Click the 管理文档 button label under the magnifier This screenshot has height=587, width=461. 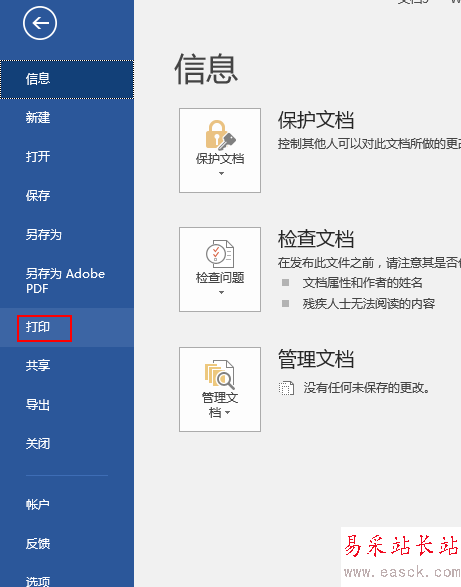(220, 405)
